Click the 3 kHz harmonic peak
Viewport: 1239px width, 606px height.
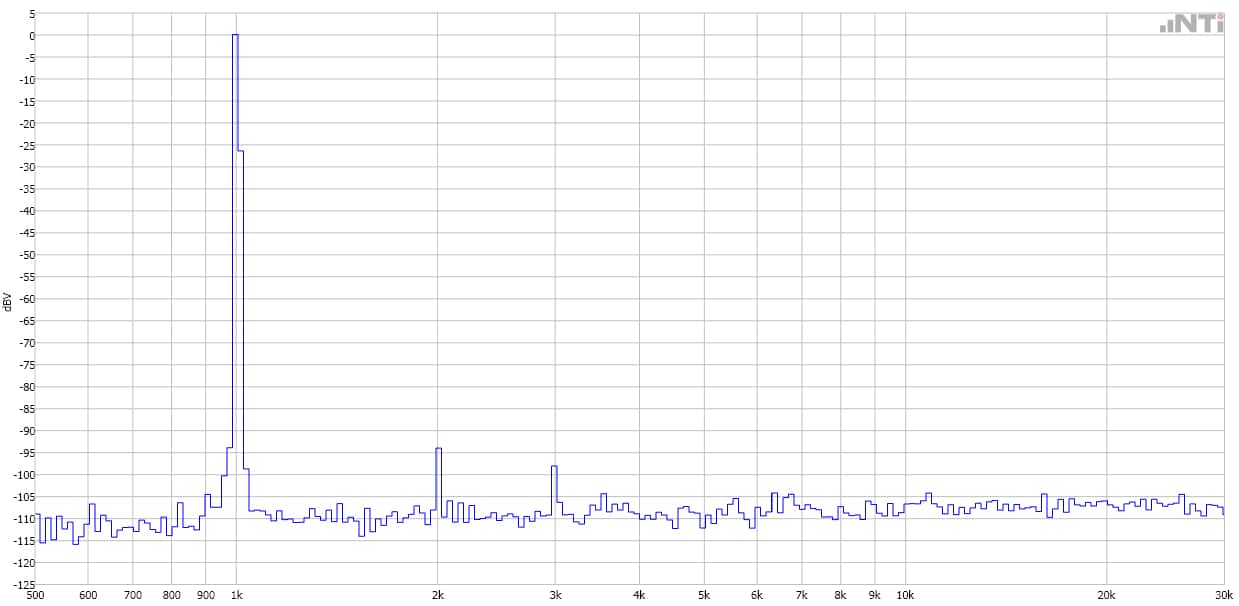pyautogui.click(x=553, y=467)
